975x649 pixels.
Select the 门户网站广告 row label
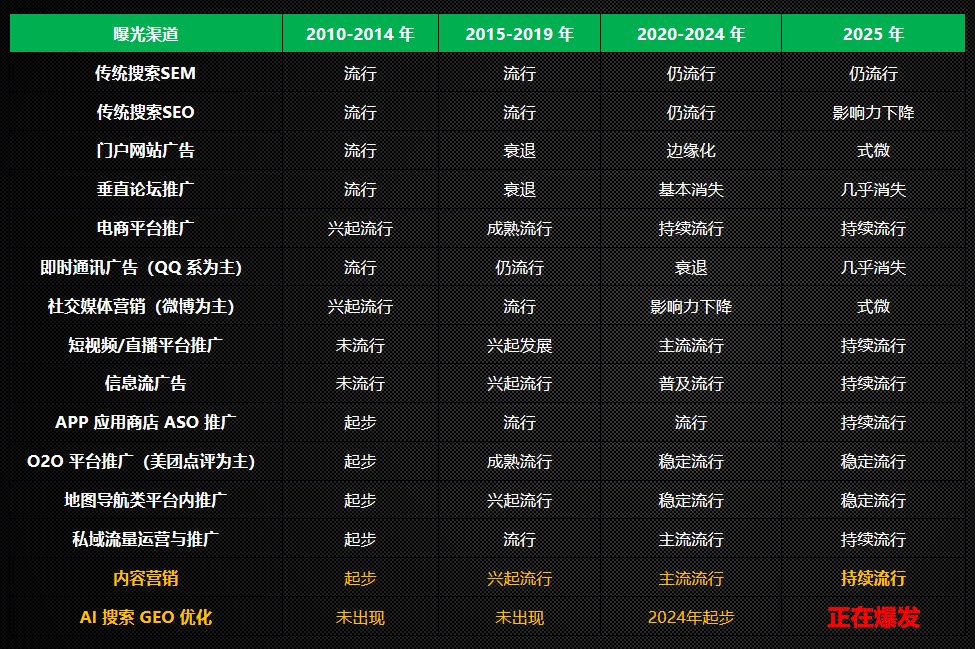(145, 151)
